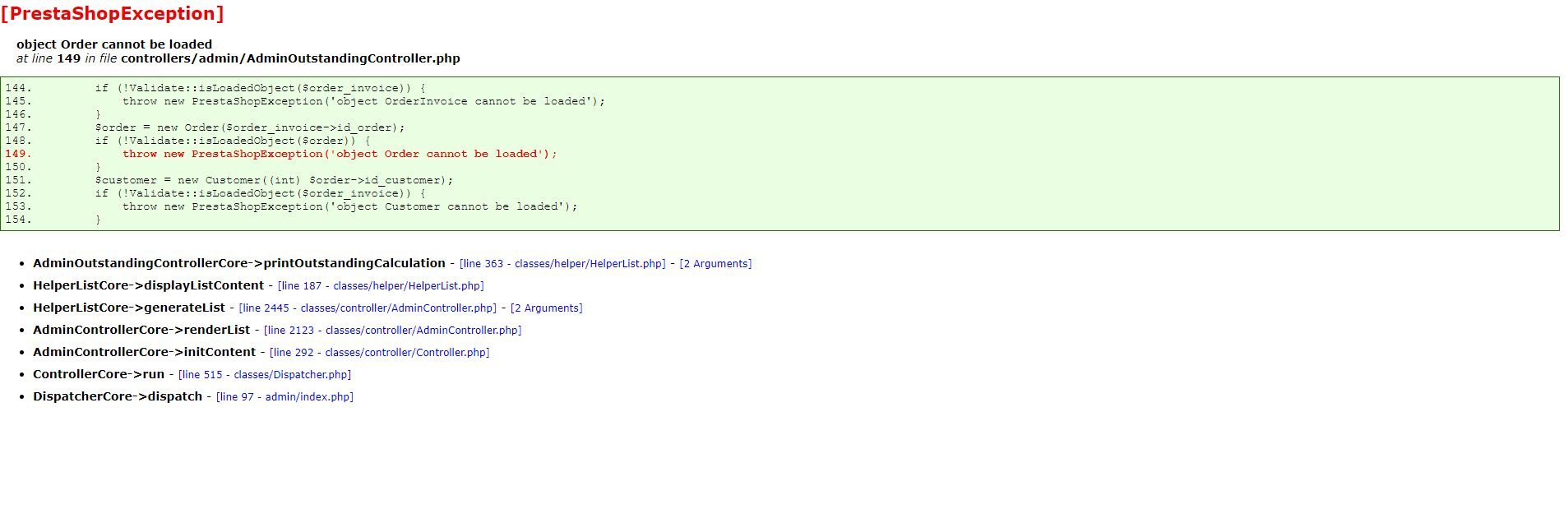
Task: Open line 97 admin/index.php link
Action: click(284, 397)
